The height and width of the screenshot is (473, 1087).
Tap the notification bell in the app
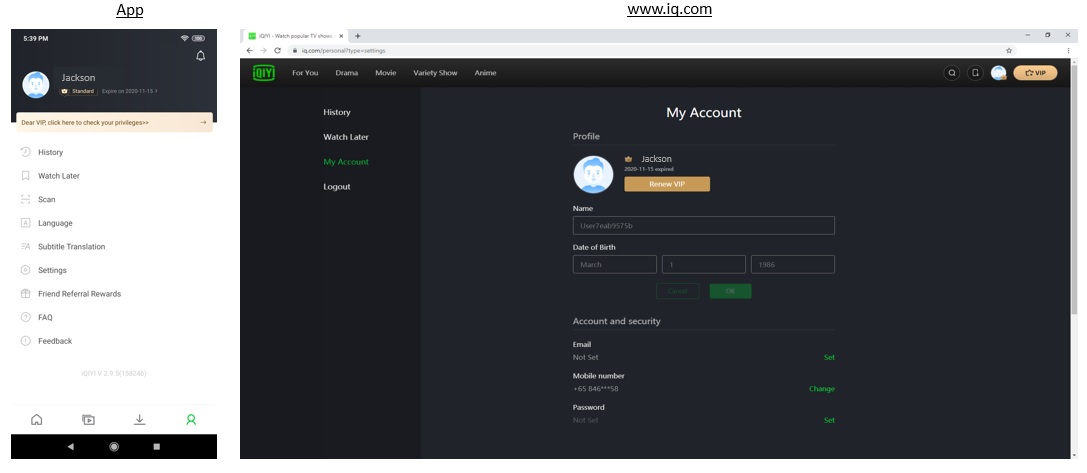tap(201, 55)
